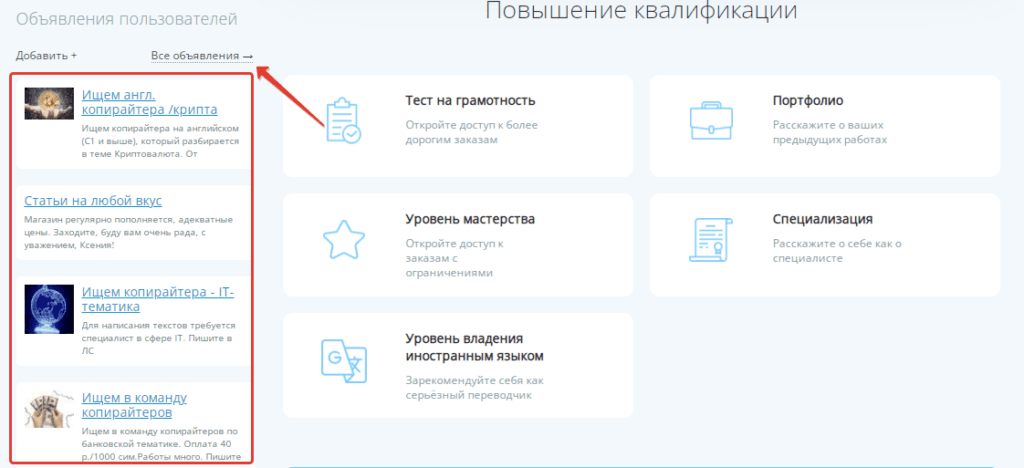Click Добавить + to add an ad
The height and width of the screenshot is (468, 1024).
46,55
